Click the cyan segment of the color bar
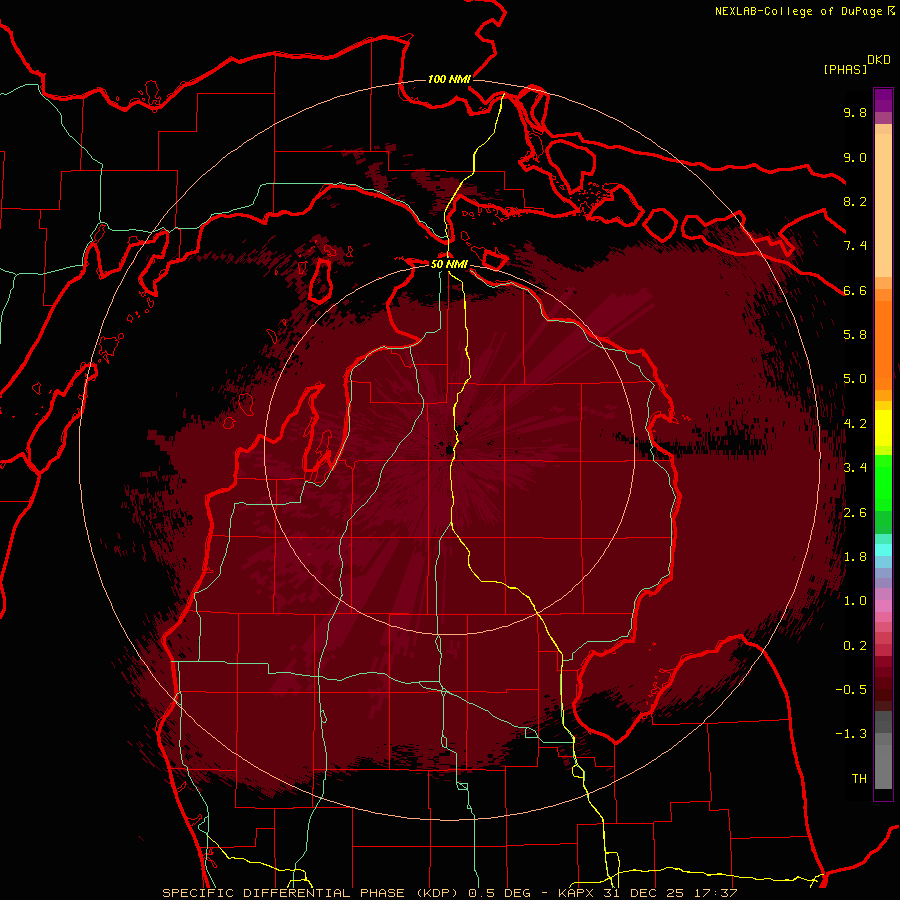 (x=883, y=550)
